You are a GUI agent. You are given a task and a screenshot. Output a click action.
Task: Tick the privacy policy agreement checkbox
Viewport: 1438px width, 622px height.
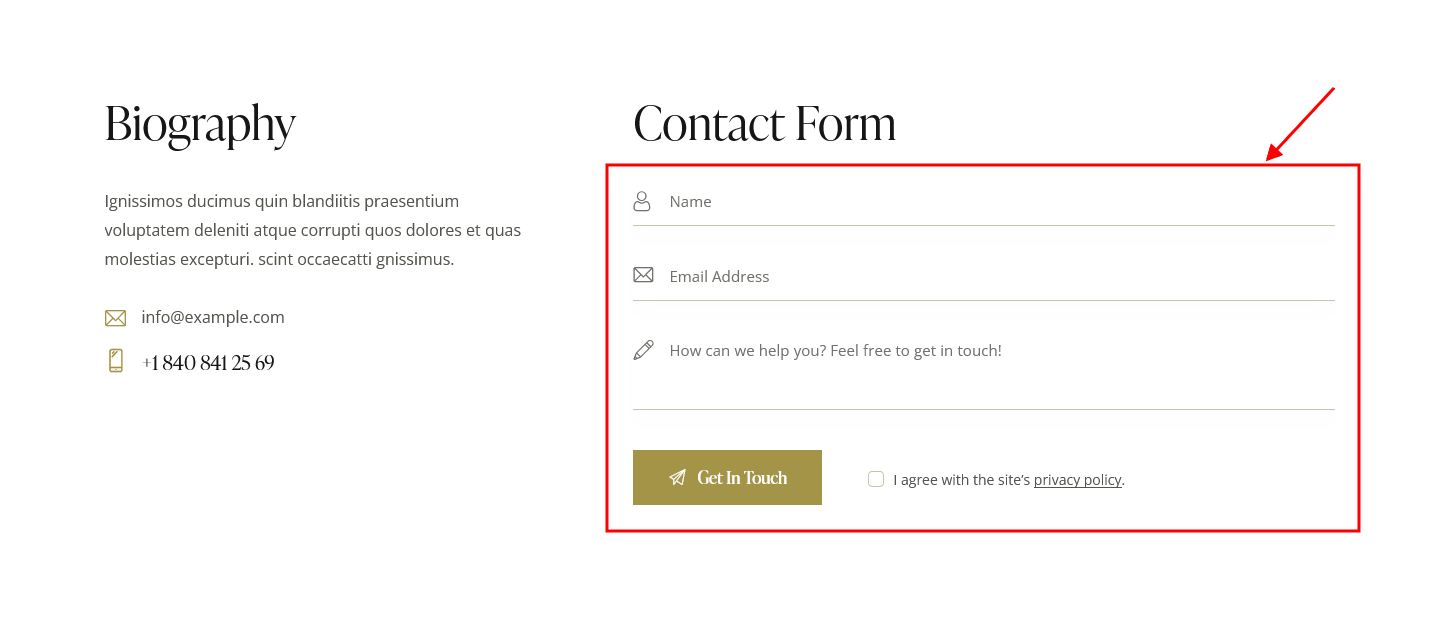click(876, 479)
